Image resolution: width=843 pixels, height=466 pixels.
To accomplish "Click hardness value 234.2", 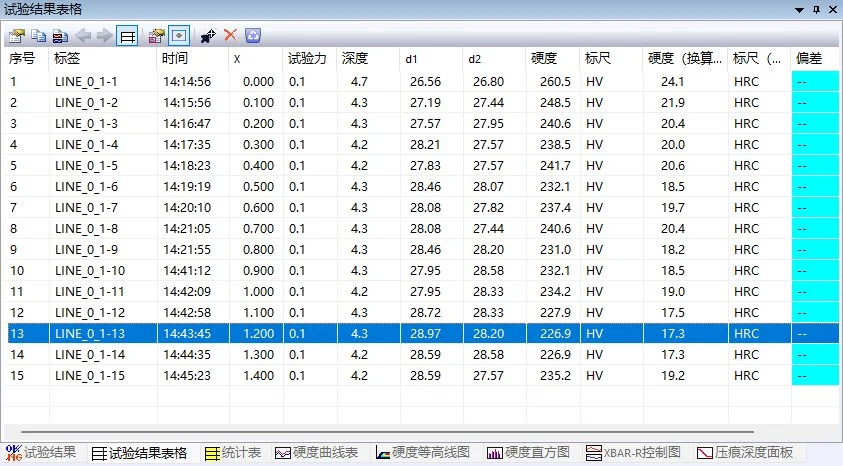I will 555,291.
